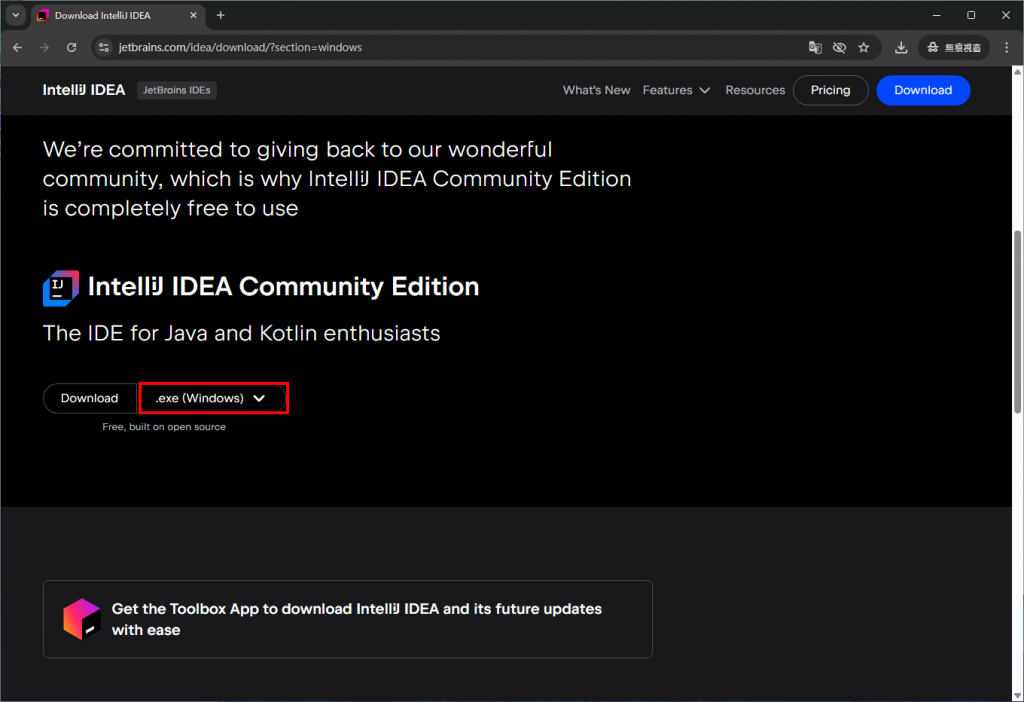Viewport: 1024px width, 702px height.
Task: Click the IntelliJ IDEA site logo text
Action: coord(84,90)
